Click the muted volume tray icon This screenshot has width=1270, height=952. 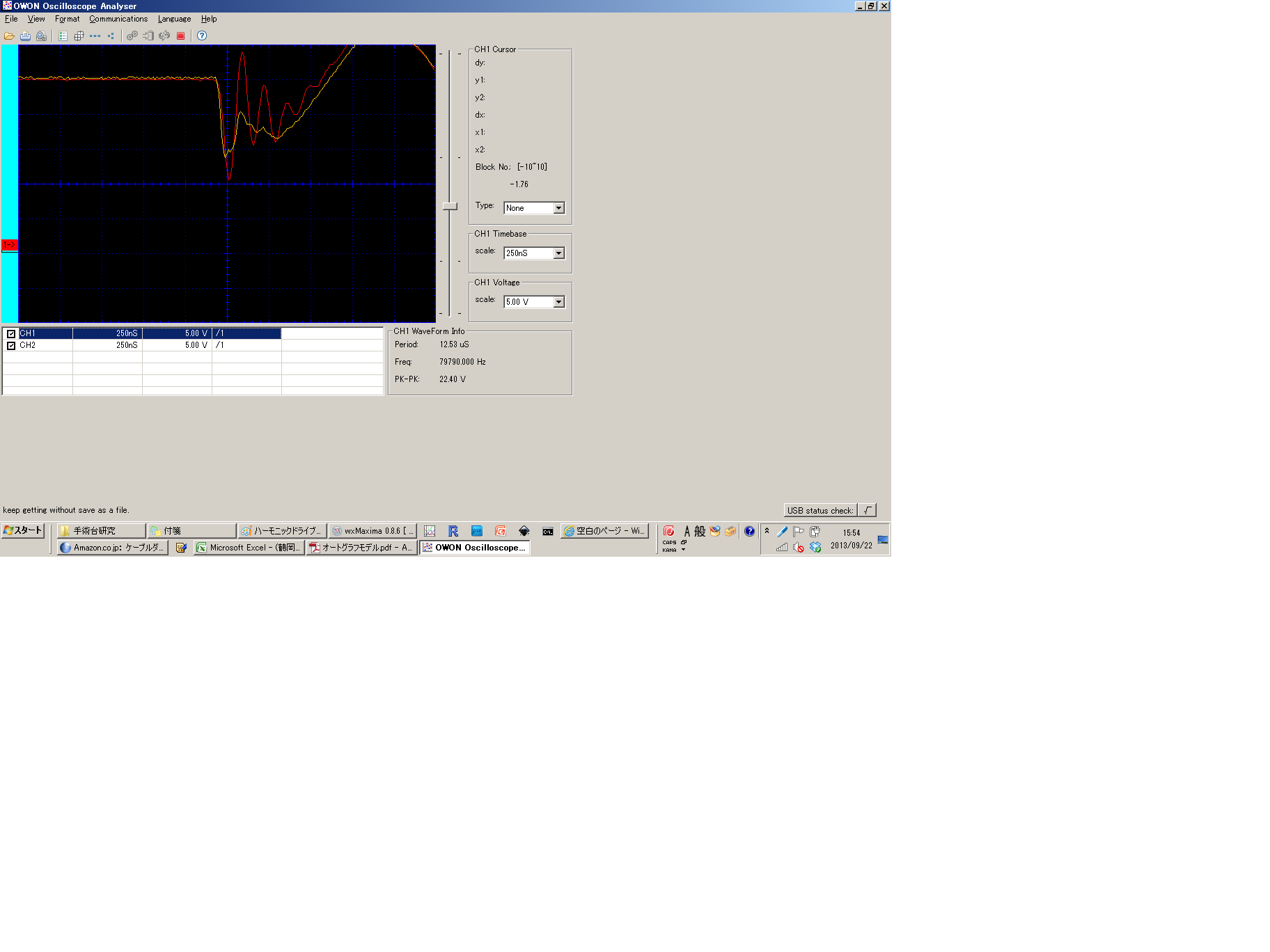[799, 547]
